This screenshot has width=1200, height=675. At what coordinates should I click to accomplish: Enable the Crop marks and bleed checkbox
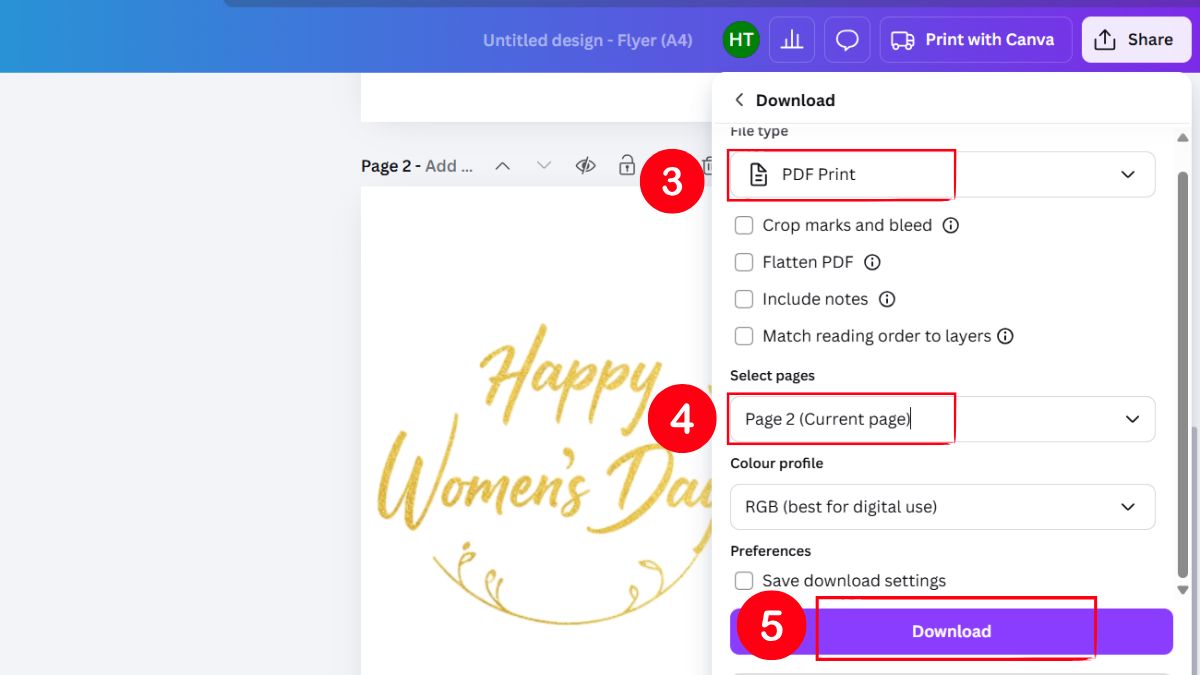[744, 225]
